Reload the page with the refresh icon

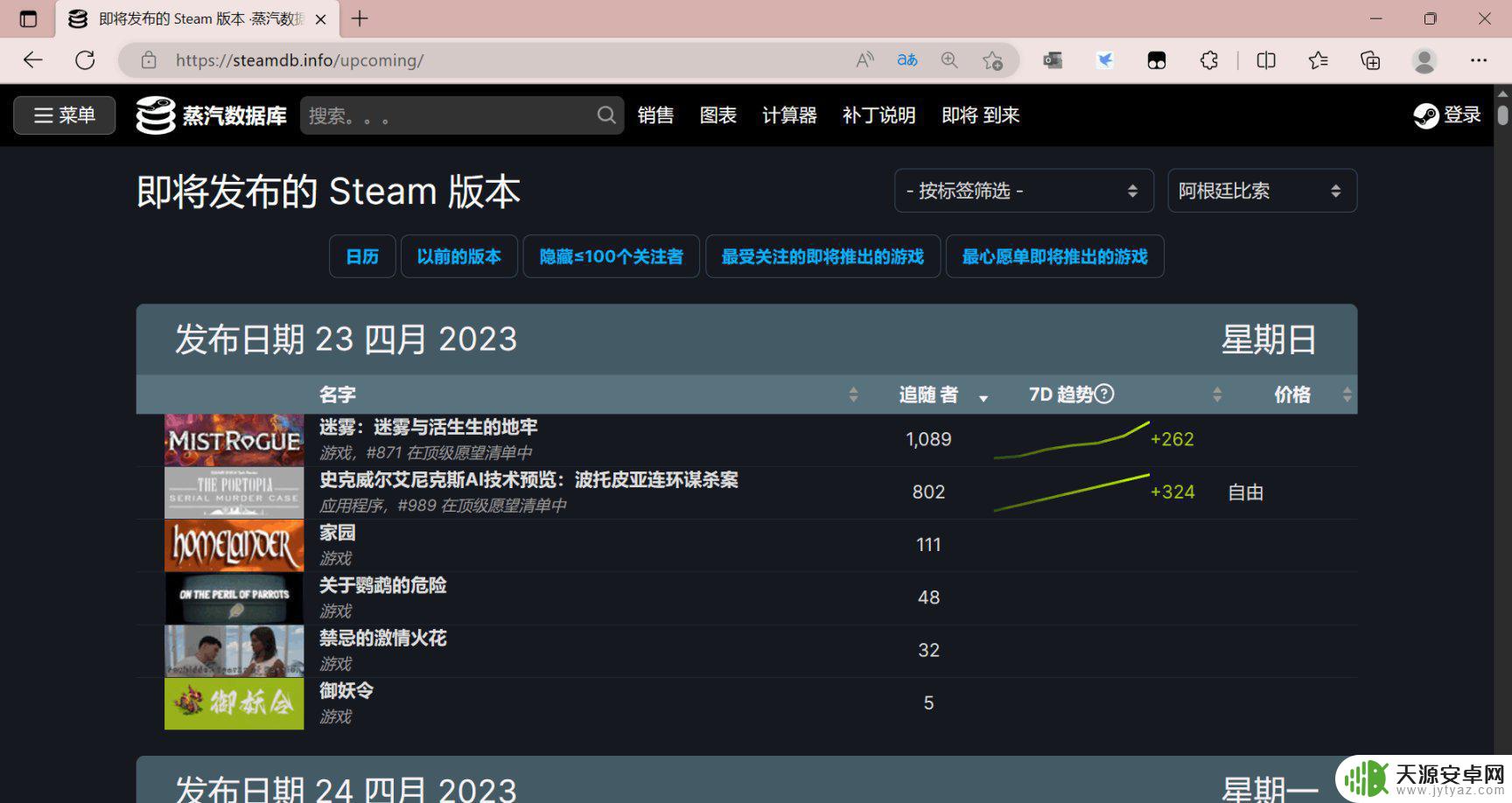tap(85, 60)
